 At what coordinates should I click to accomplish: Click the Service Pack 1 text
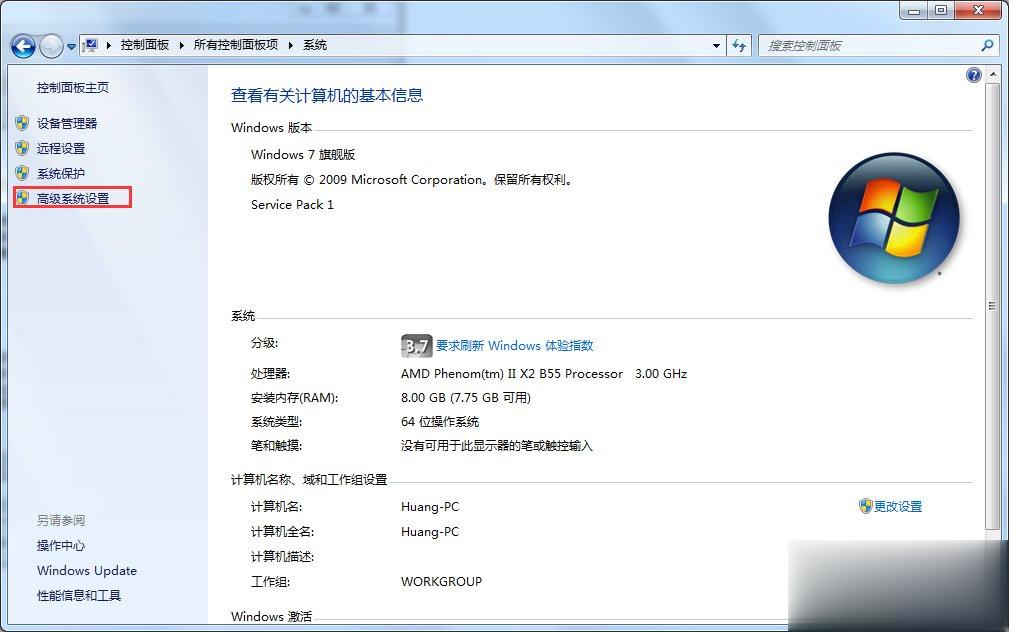click(x=292, y=205)
